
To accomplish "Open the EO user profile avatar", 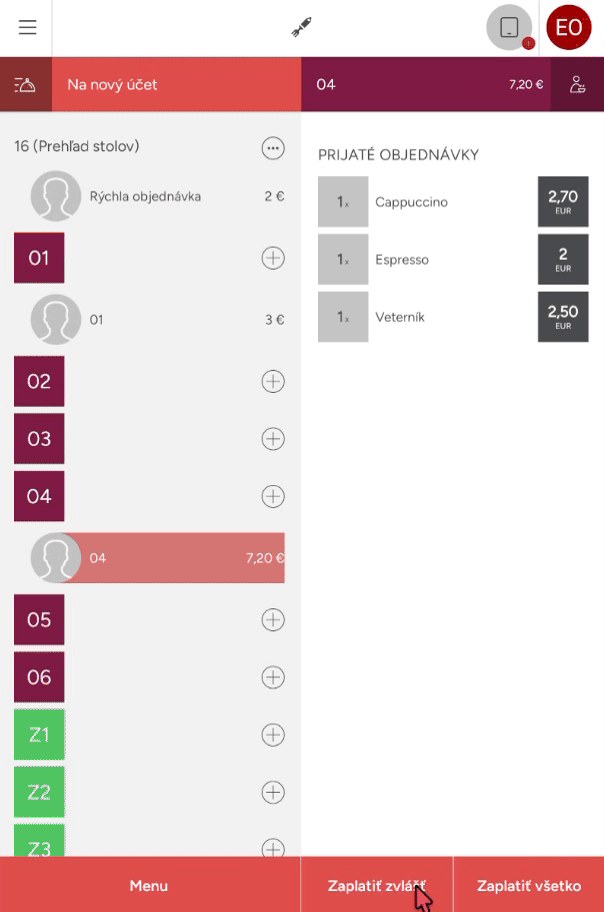I will (569, 28).
